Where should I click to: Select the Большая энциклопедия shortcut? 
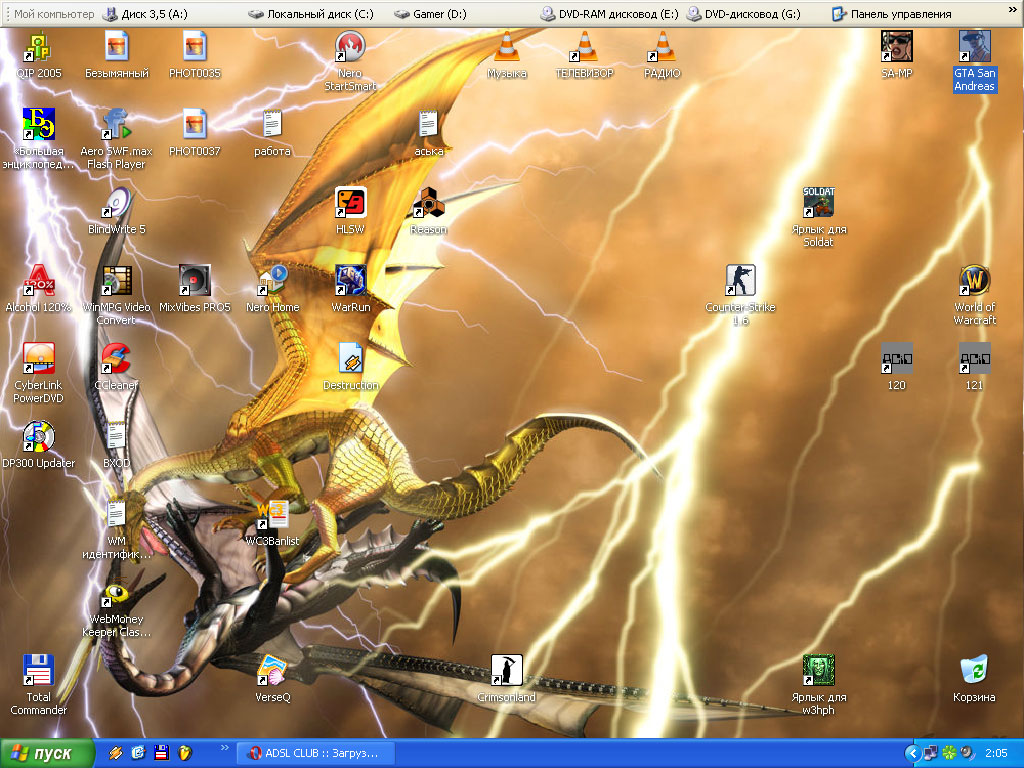[39, 139]
